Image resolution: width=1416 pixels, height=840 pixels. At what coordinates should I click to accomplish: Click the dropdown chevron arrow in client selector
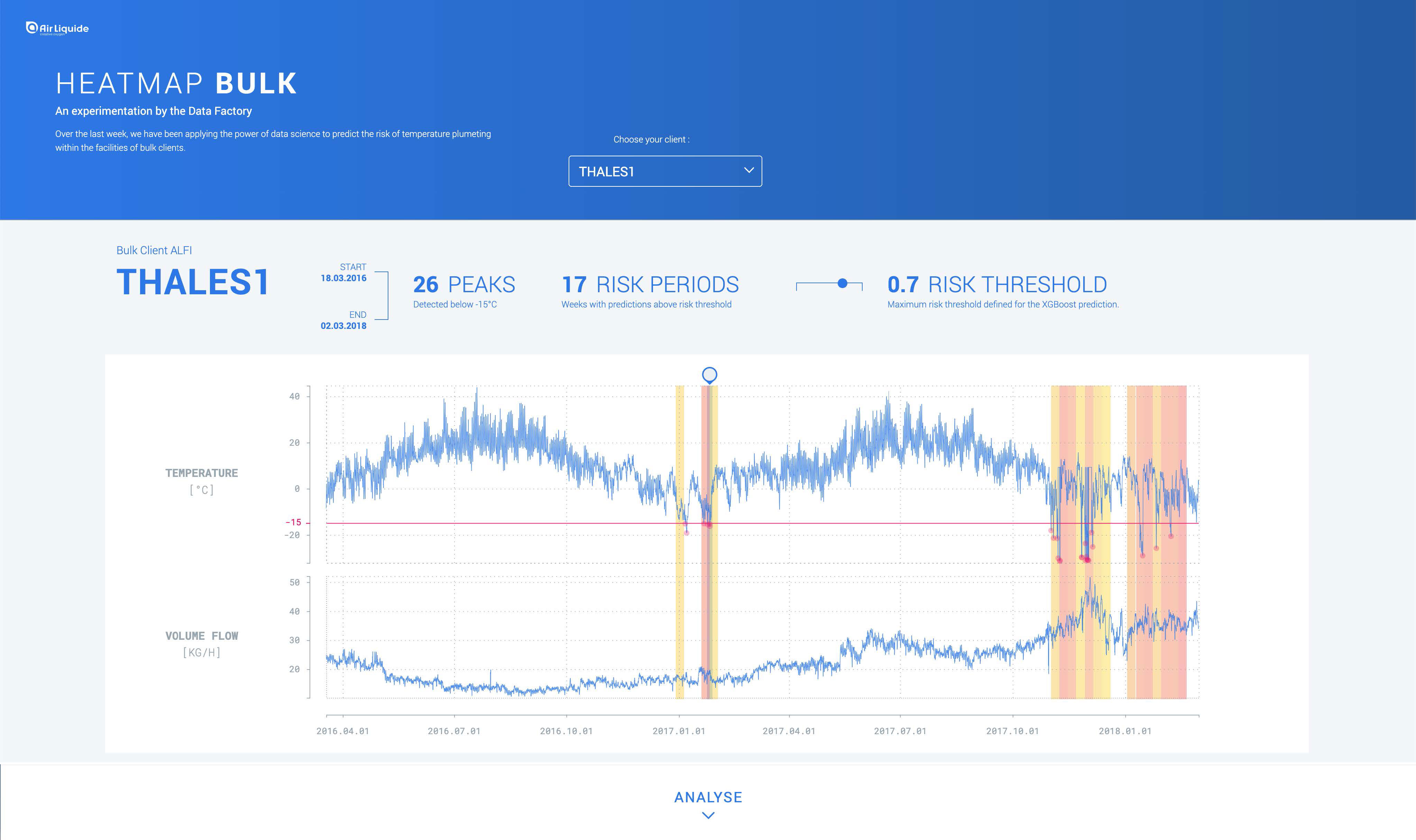[749, 170]
